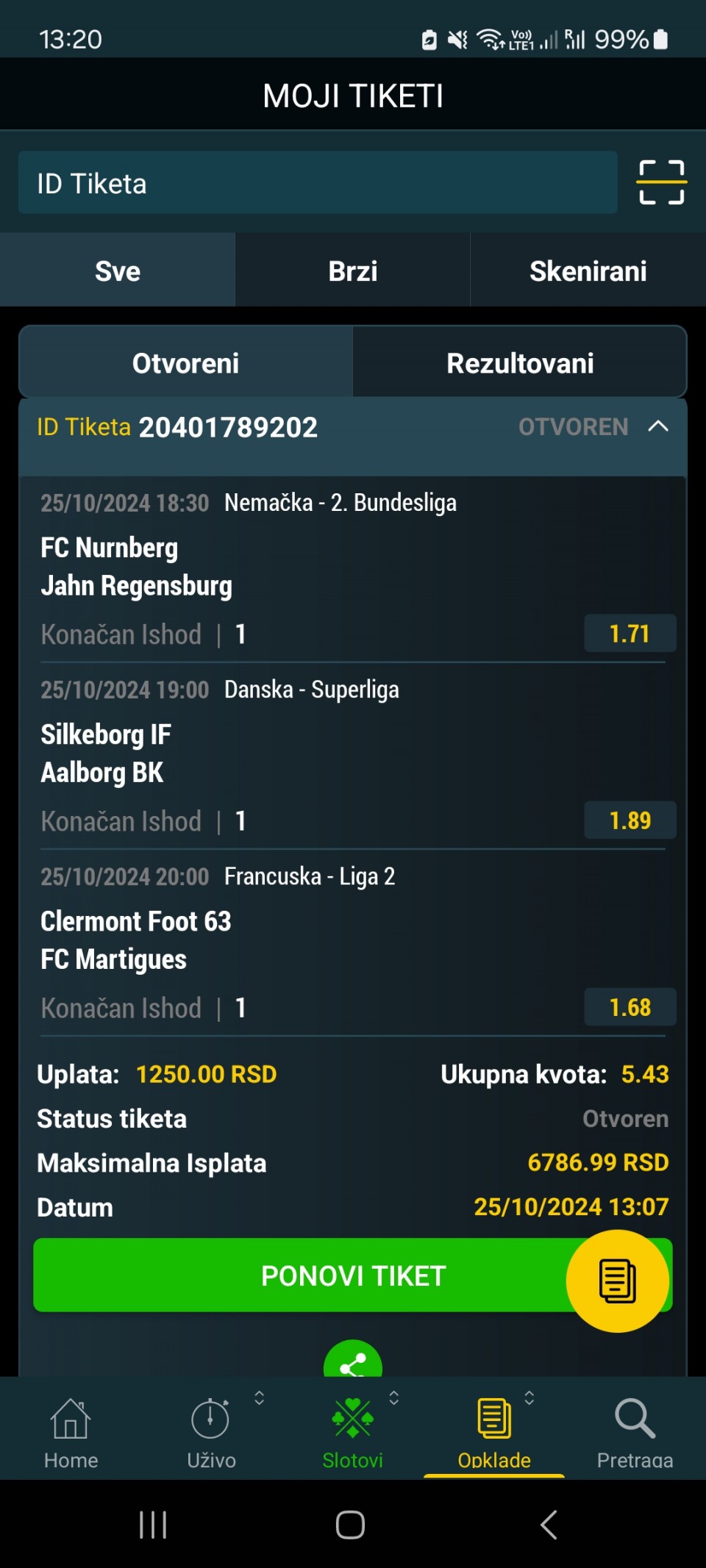Tap the yellow floating betslip icon

coord(618,1281)
